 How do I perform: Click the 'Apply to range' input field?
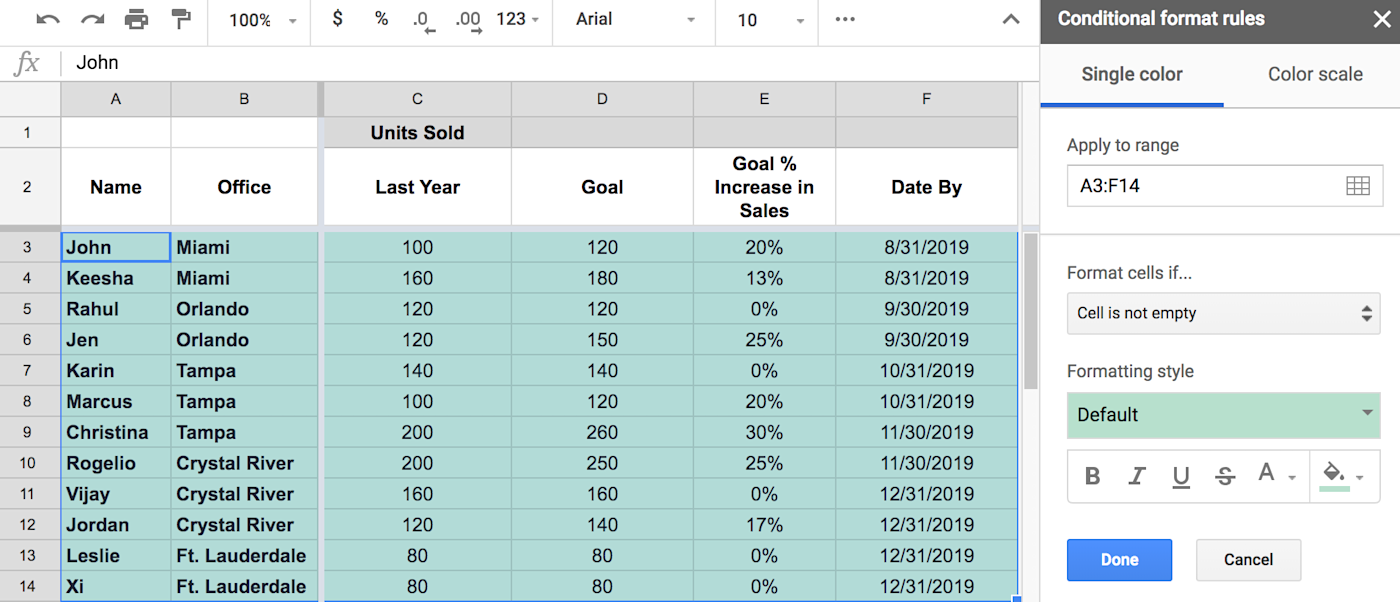point(1200,186)
